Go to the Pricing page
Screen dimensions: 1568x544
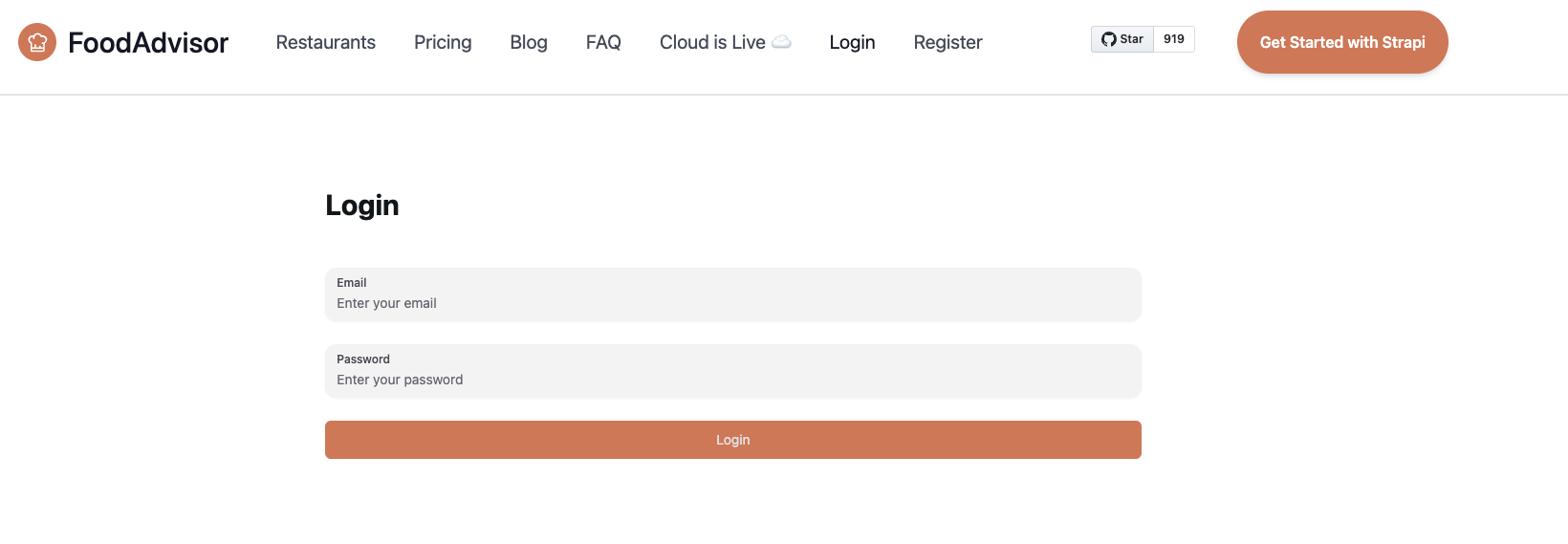click(443, 42)
